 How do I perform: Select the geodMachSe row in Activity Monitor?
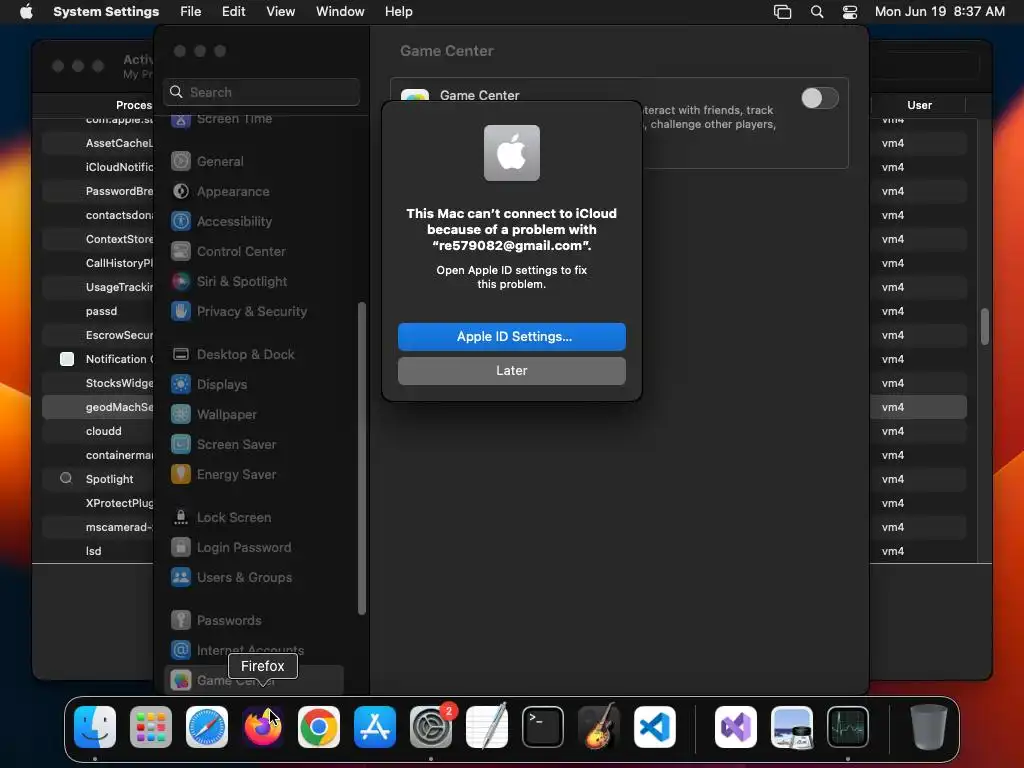(98, 407)
